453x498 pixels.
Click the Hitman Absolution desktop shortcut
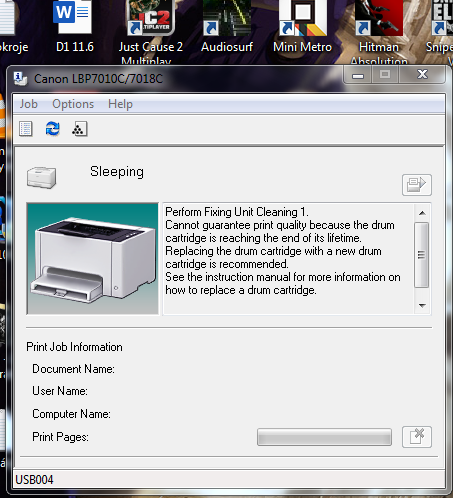pyautogui.click(x=379, y=32)
